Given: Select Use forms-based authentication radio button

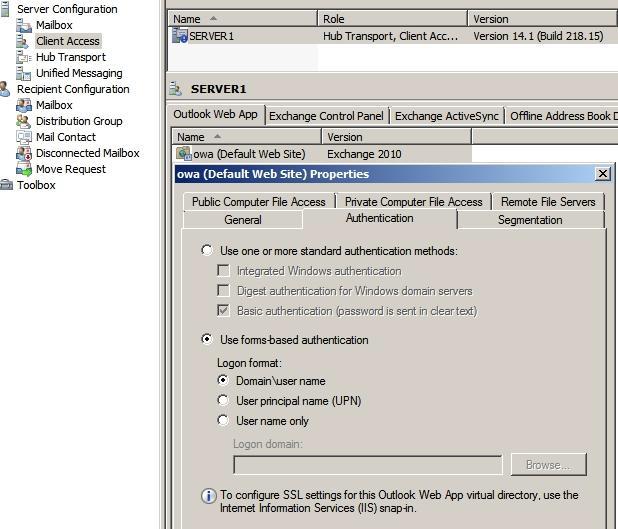Looking at the screenshot, I should 207,339.
